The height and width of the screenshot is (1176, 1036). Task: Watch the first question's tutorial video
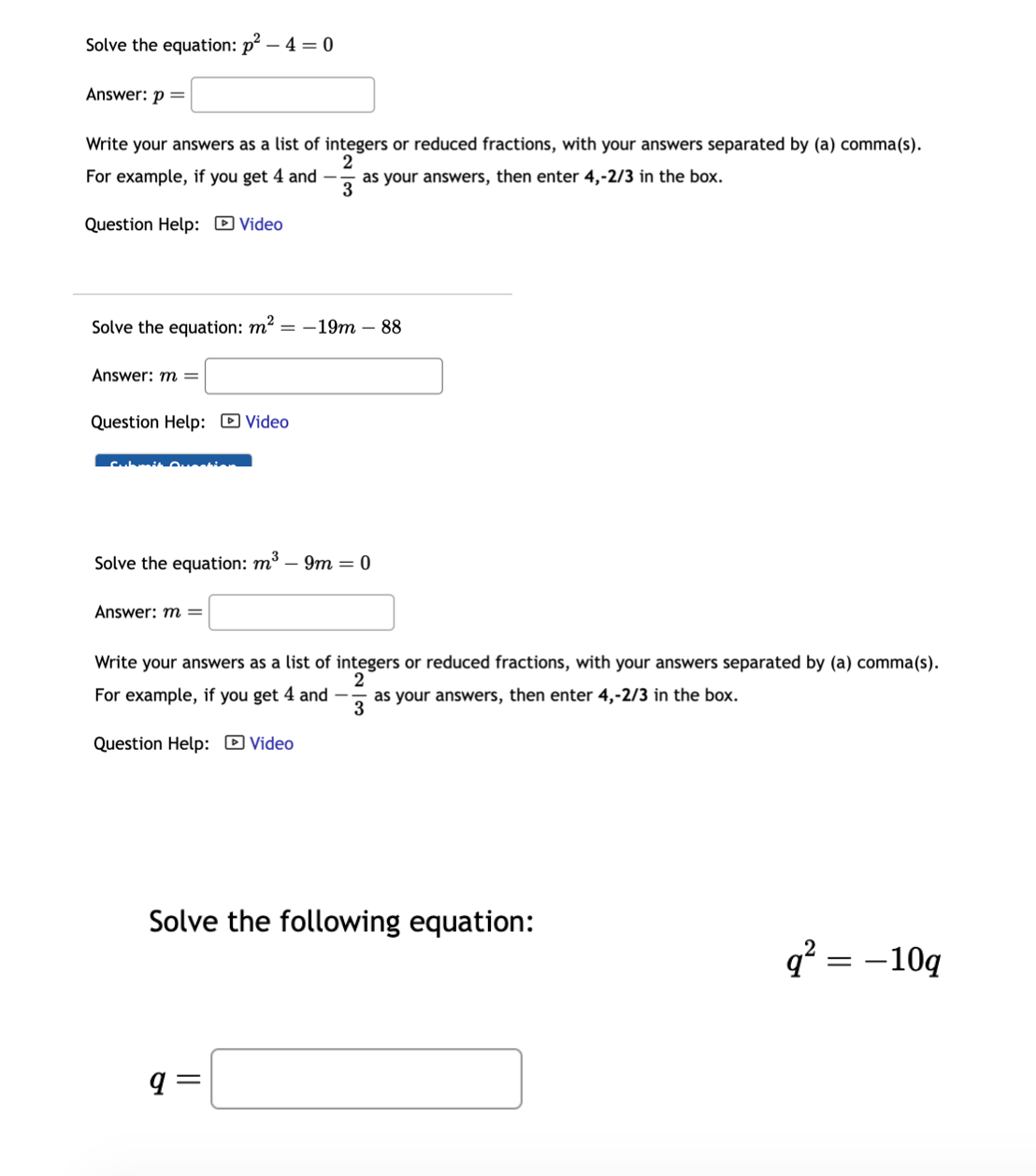pos(259,223)
